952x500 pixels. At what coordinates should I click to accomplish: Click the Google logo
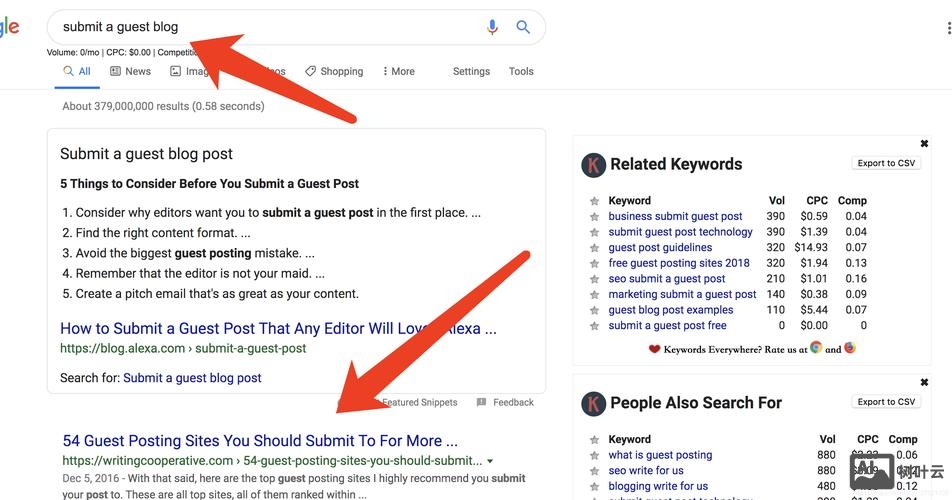pyautogui.click(x=10, y=28)
